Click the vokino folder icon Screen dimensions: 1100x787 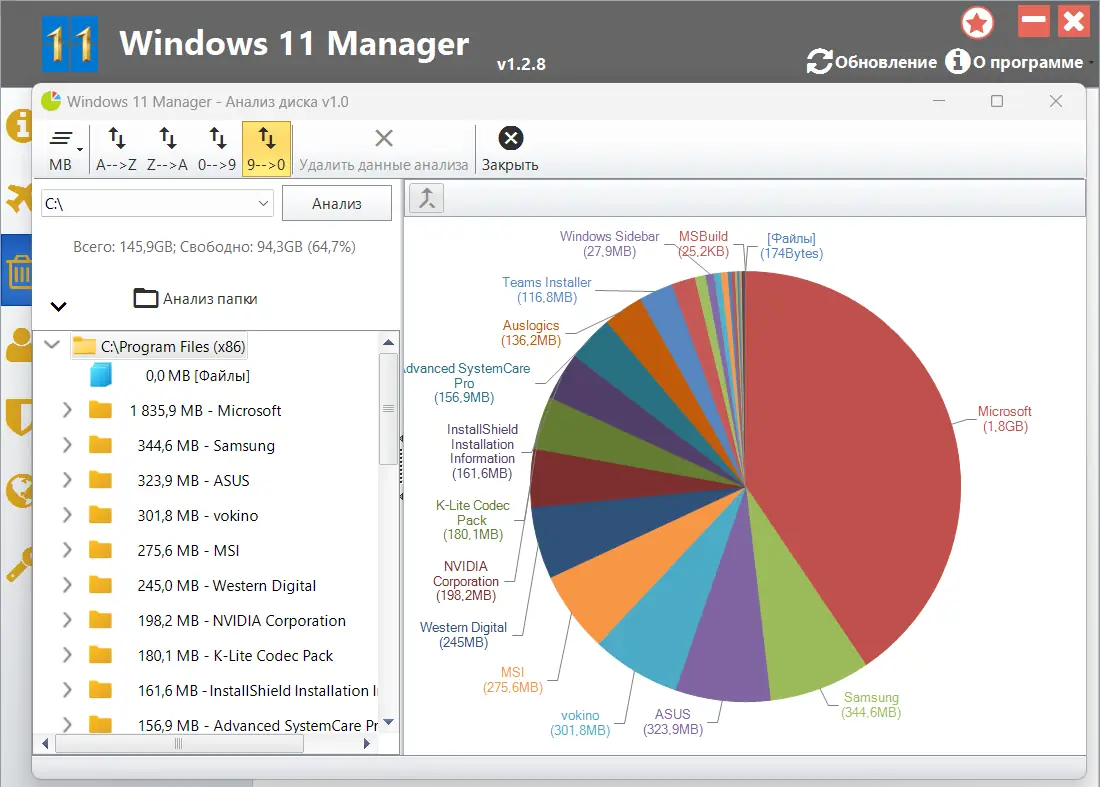pyautogui.click(x=100, y=516)
